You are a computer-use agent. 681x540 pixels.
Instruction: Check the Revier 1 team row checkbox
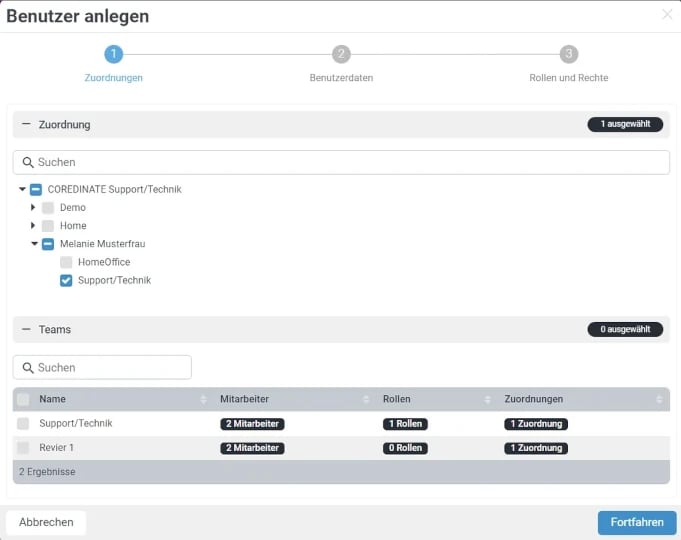click(x=23, y=447)
